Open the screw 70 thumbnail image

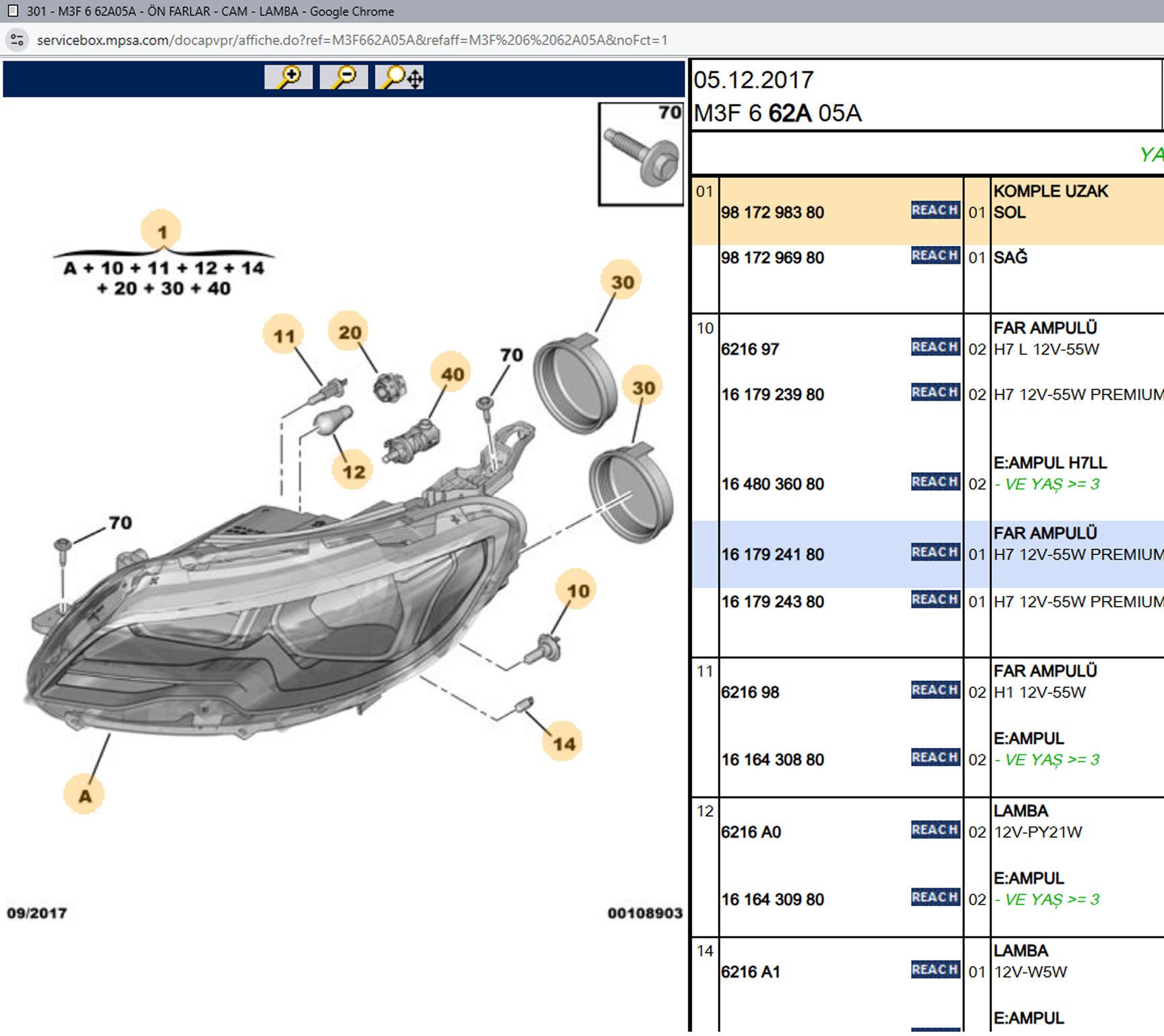point(641,154)
